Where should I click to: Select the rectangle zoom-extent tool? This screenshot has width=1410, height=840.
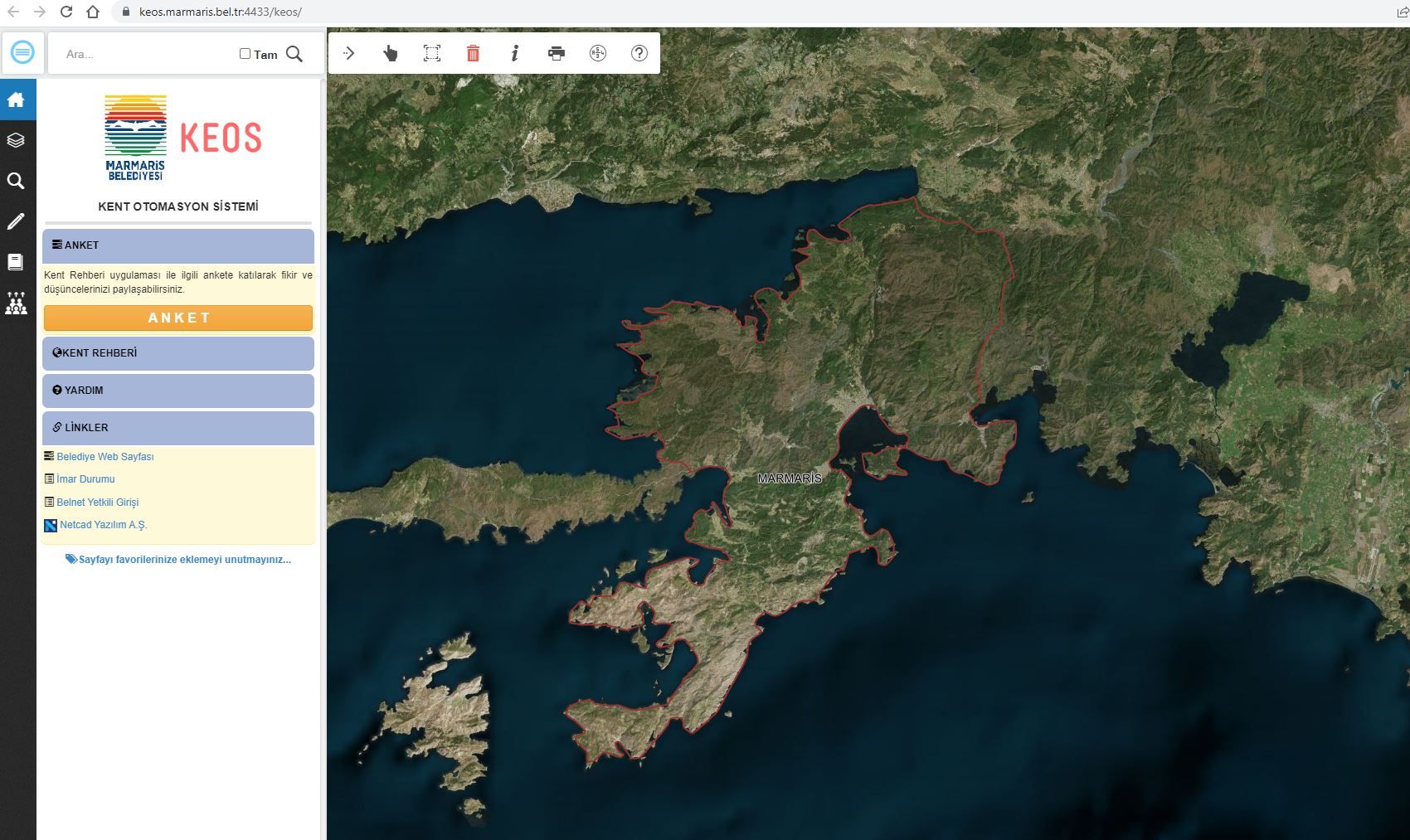[432, 54]
